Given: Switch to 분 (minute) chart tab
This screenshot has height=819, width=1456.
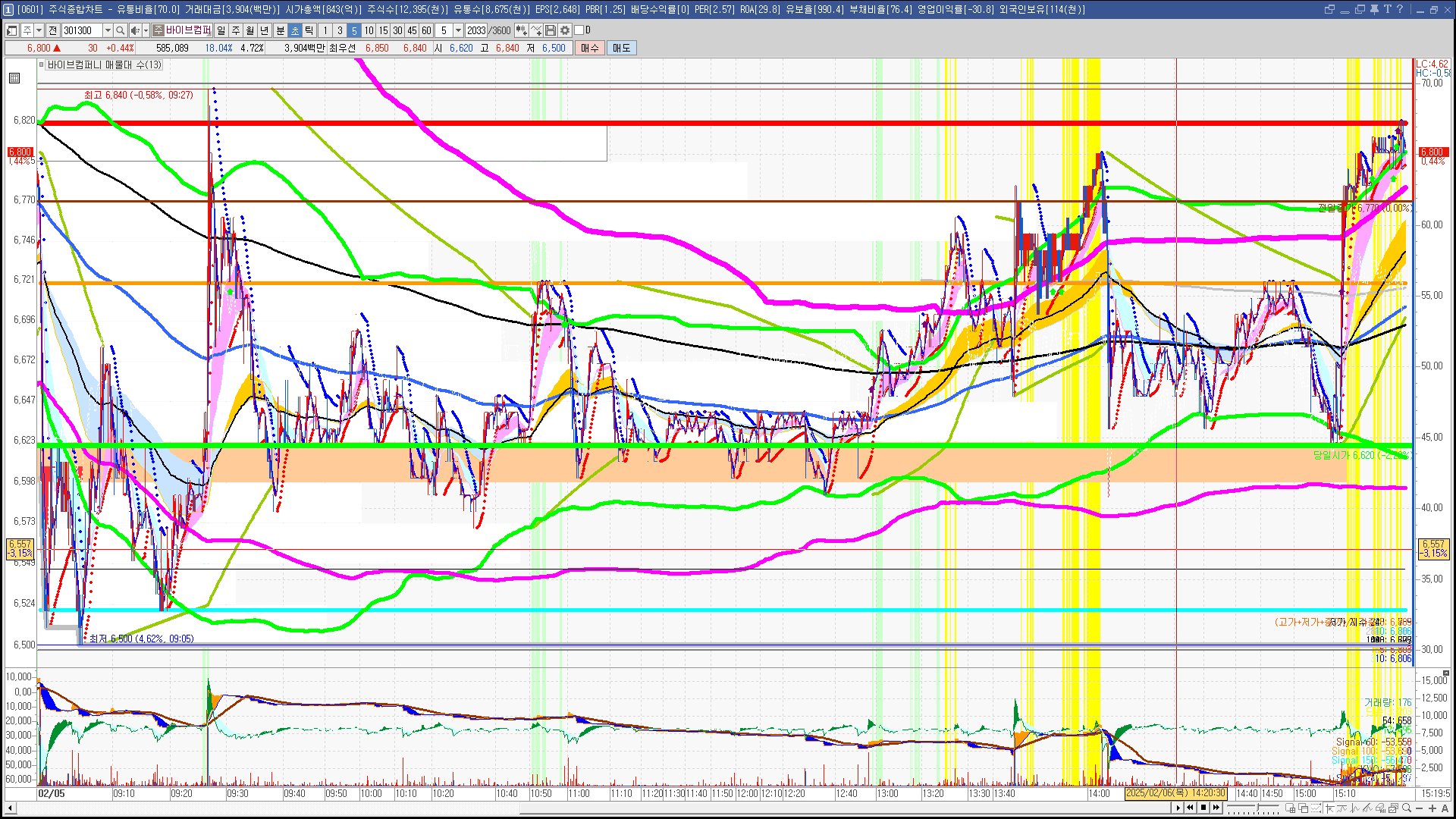Looking at the screenshot, I should [x=280, y=30].
